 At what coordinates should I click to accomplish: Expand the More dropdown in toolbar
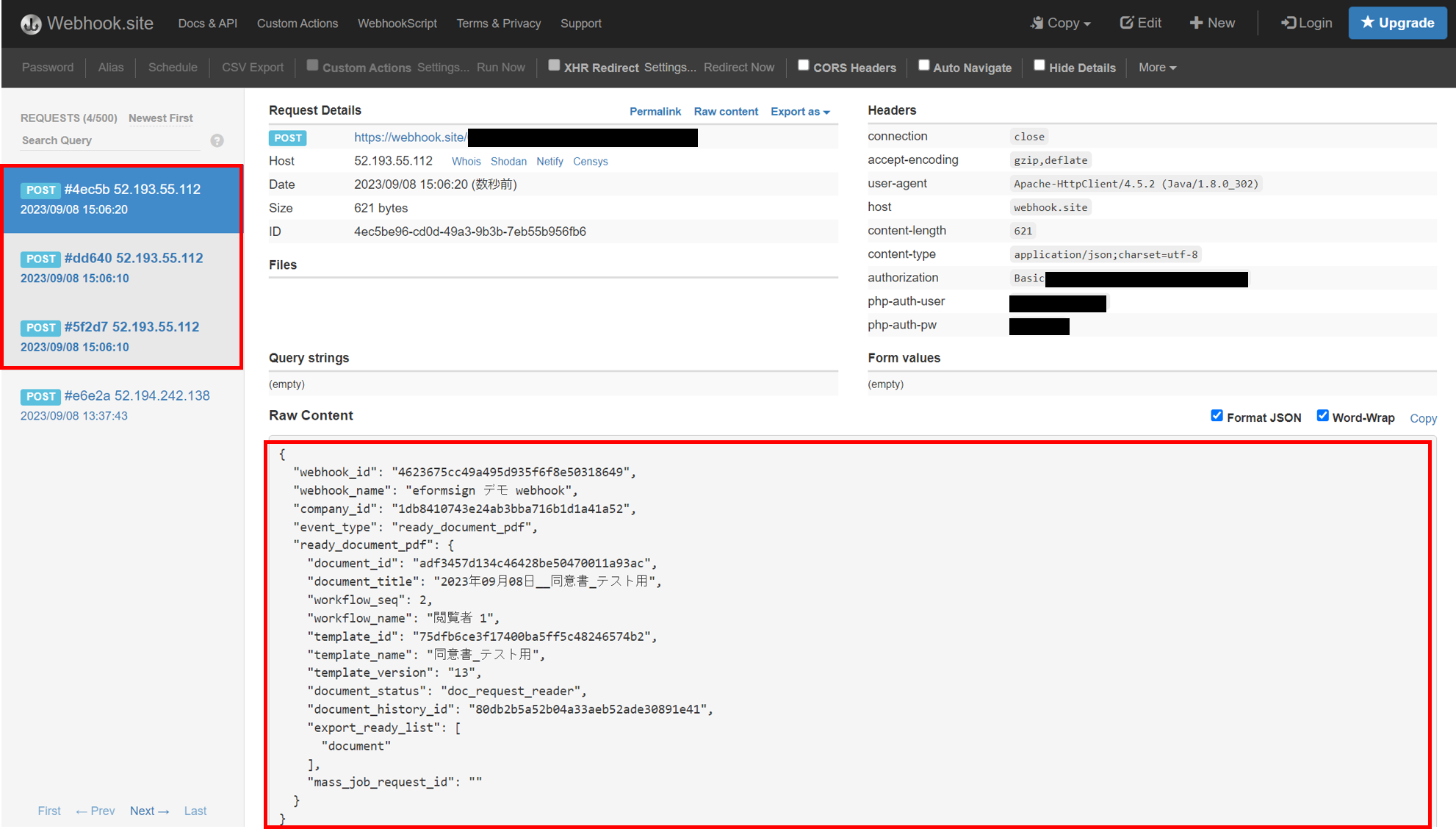[1157, 68]
